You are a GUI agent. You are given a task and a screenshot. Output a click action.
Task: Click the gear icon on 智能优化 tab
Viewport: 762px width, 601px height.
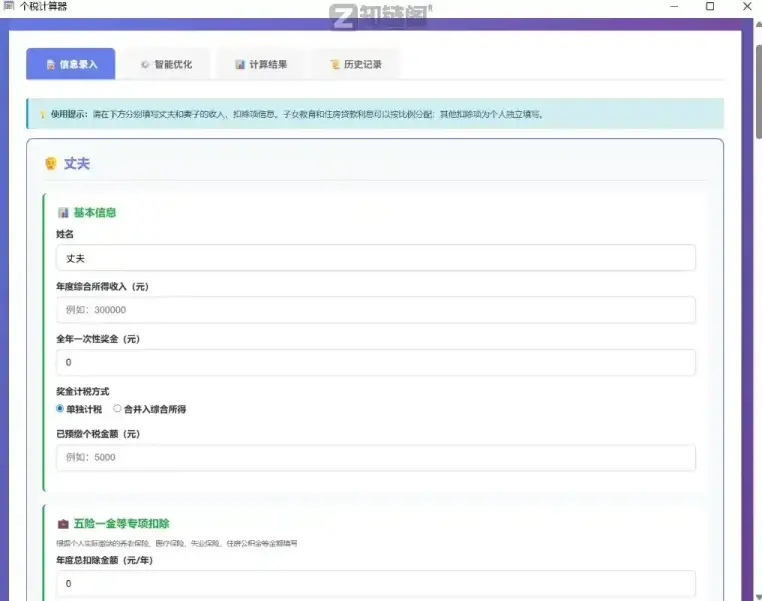[x=144, y=65]
